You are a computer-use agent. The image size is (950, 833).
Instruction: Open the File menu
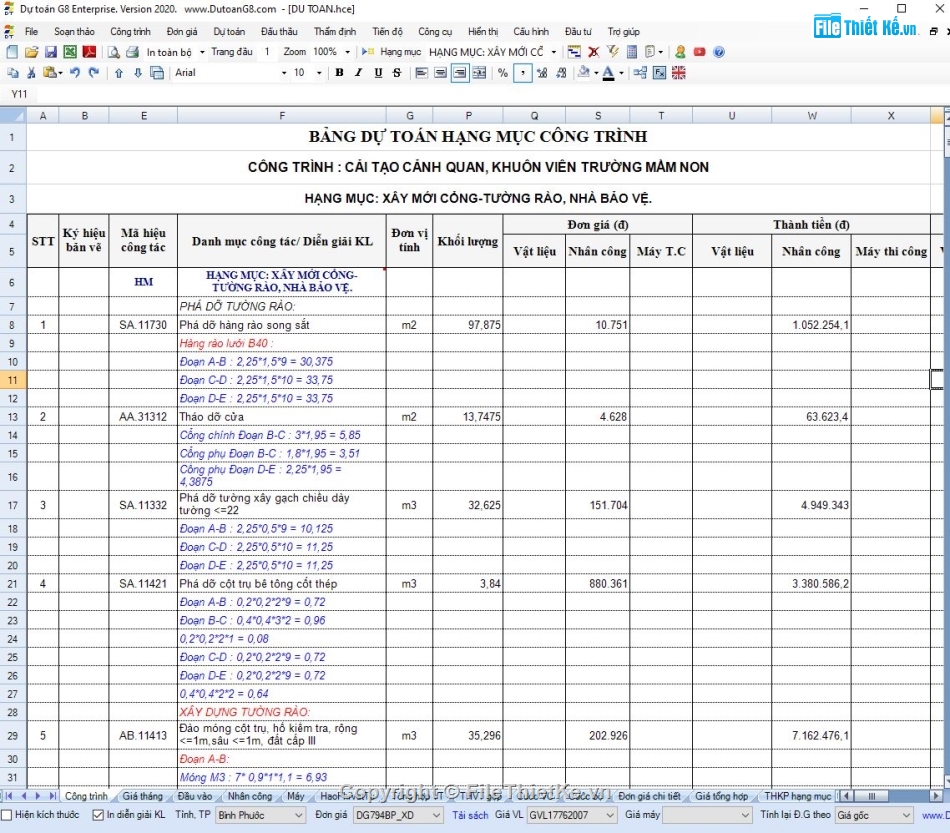point(31,32)
